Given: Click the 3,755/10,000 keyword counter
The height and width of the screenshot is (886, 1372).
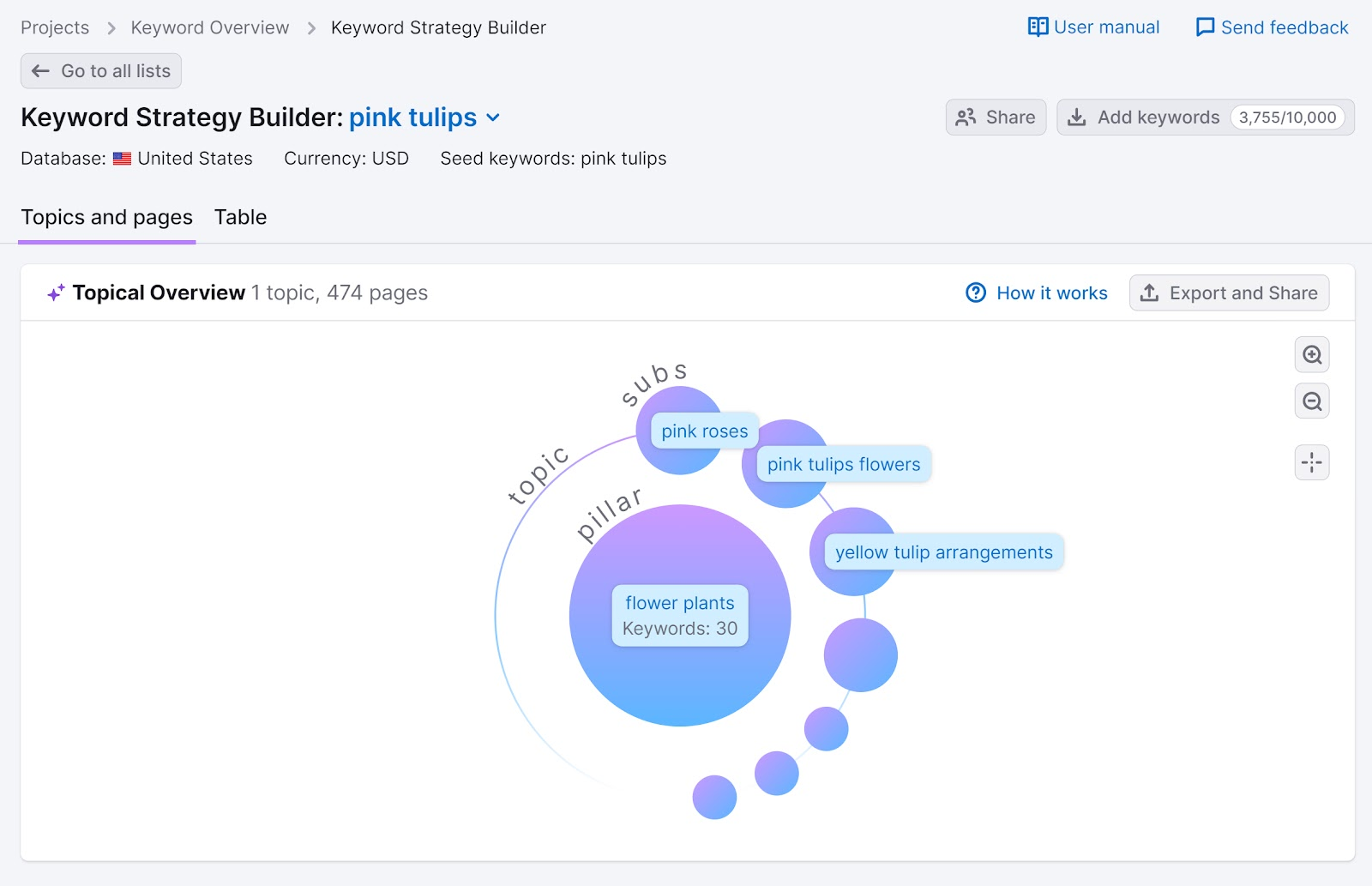Looking at the screenshot, I should (x=1287, y=118).
